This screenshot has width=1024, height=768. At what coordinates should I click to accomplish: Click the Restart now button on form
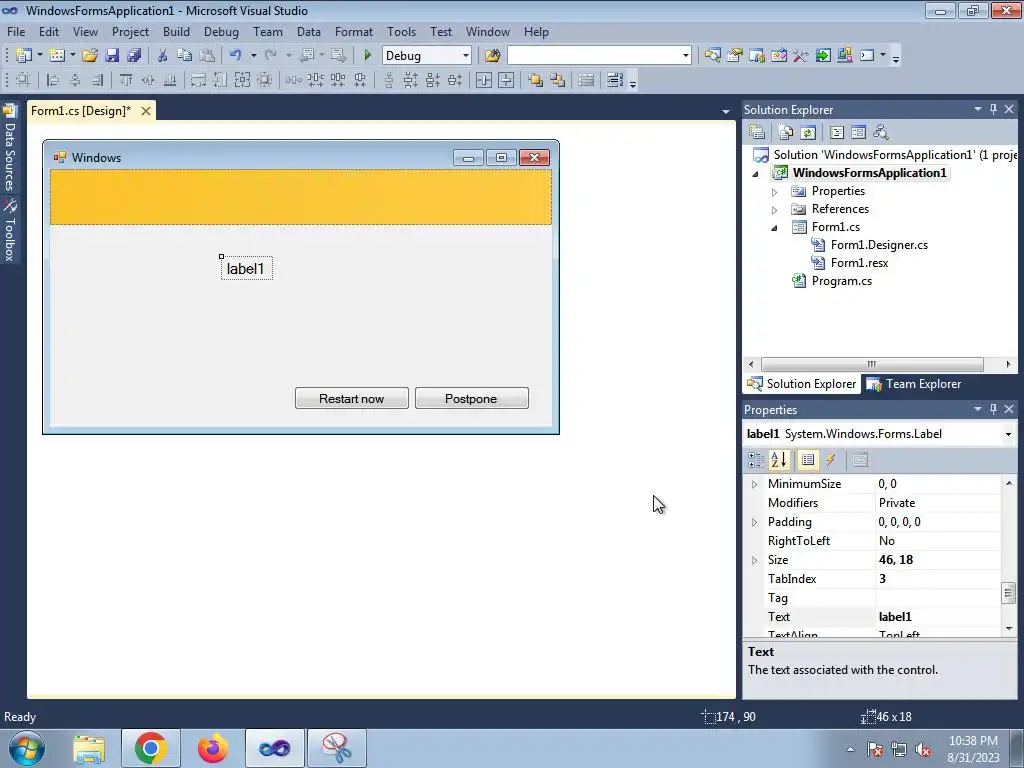pyautogui.click(x=351, y=398)
